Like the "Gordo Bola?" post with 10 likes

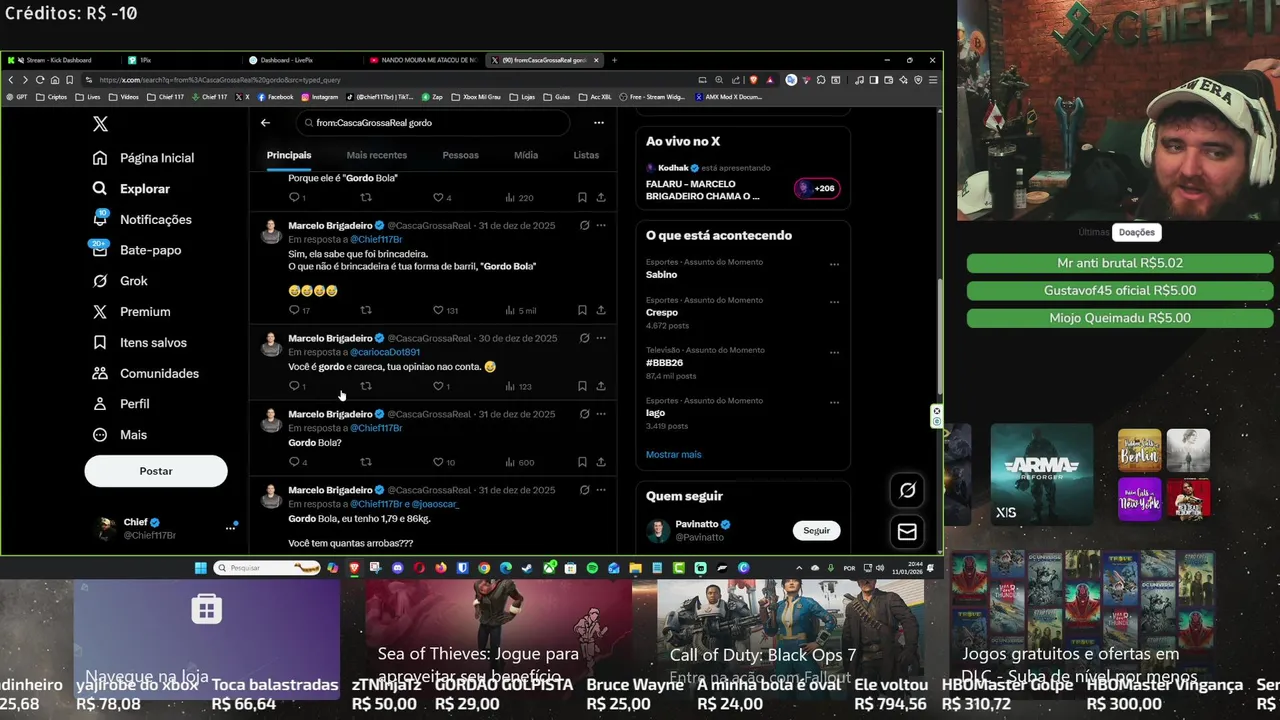click(x=444, y=462)
